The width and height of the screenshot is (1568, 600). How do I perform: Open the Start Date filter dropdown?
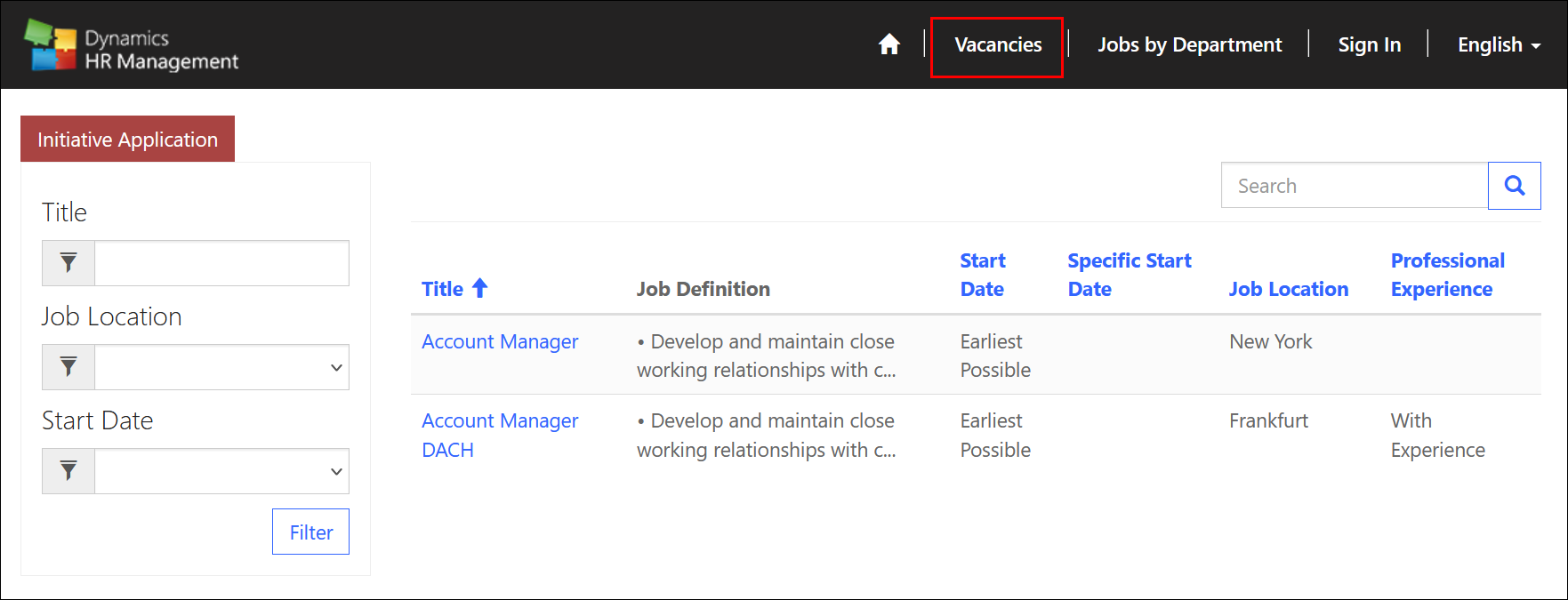tap(221, 471)
